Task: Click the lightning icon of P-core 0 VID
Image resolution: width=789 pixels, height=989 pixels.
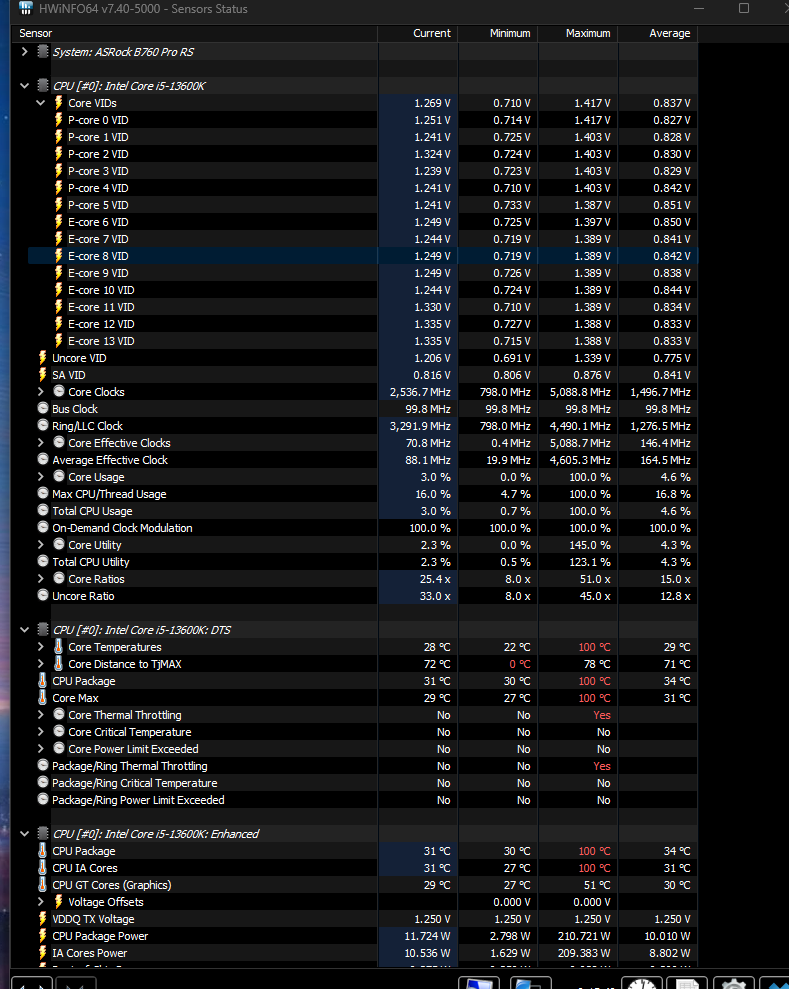Action: tap(59, 120)
